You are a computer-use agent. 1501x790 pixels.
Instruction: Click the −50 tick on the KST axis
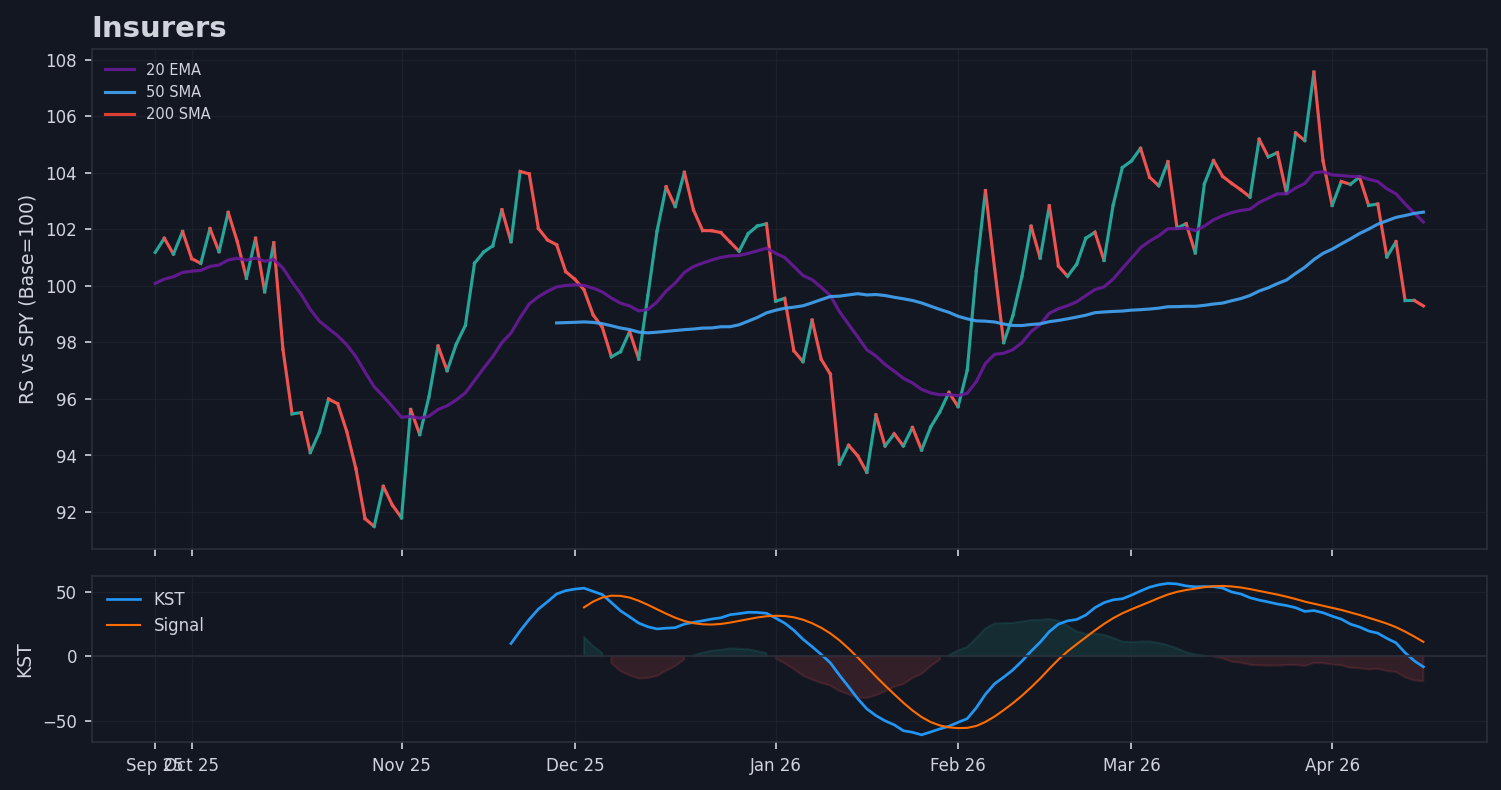pyautogui.click(x=61, y=722)
